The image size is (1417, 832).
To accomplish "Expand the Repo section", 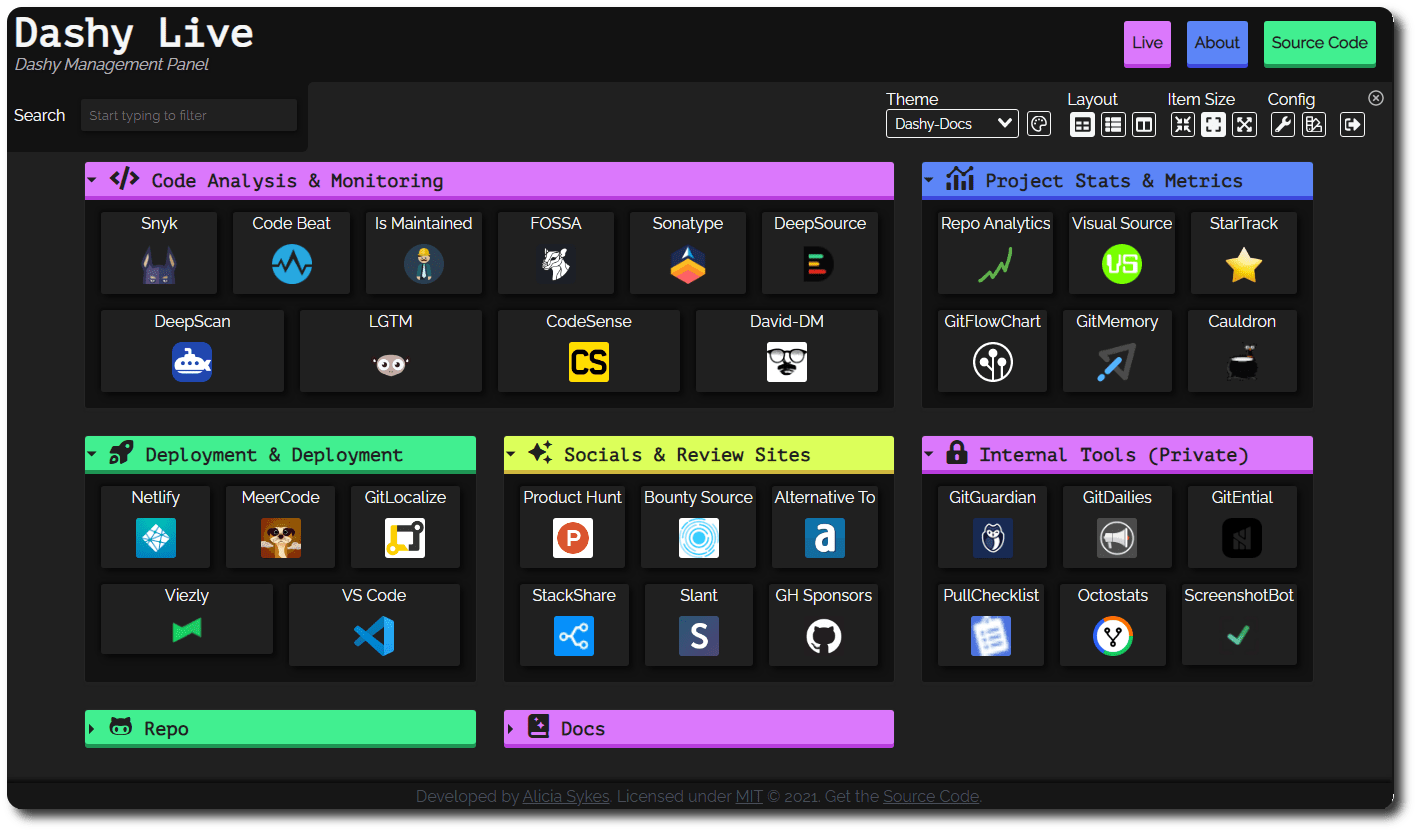I will (280, 729).
